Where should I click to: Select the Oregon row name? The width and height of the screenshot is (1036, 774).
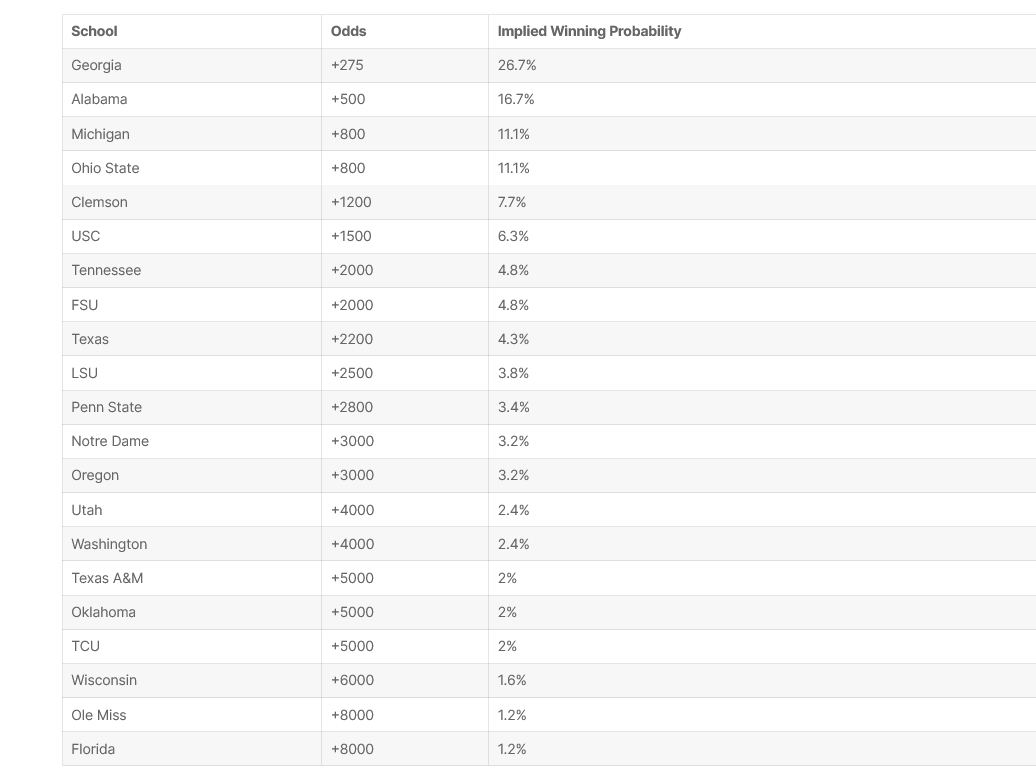point(95,475)
